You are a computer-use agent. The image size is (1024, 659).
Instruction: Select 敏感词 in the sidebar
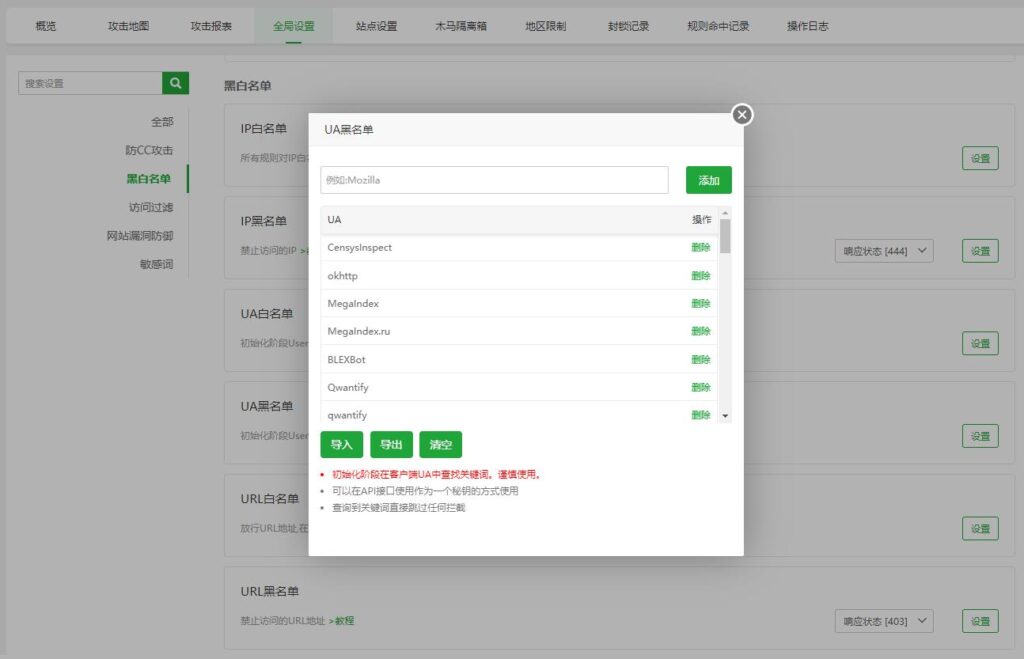coord(156,265)
